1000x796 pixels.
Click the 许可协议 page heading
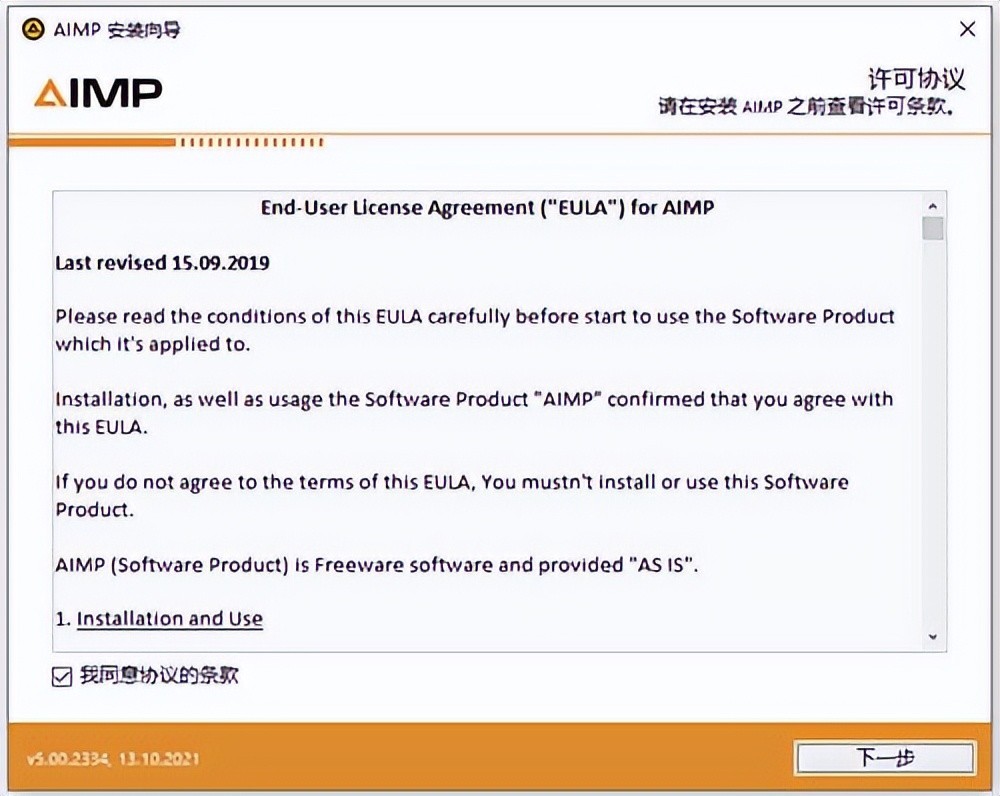pos(915,79)
